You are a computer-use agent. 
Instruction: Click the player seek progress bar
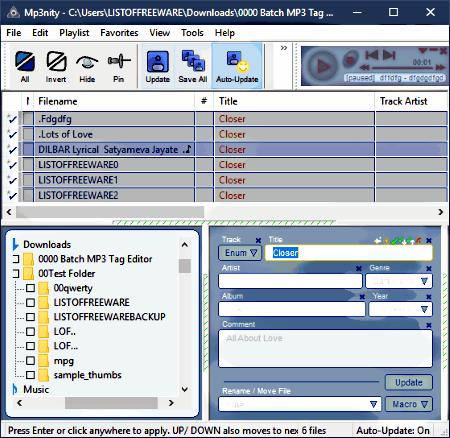[x=402, y=68]
